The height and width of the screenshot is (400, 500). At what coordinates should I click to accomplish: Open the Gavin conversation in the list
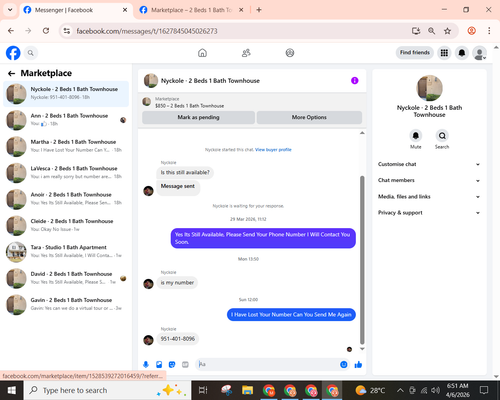(x=66, y=304)
